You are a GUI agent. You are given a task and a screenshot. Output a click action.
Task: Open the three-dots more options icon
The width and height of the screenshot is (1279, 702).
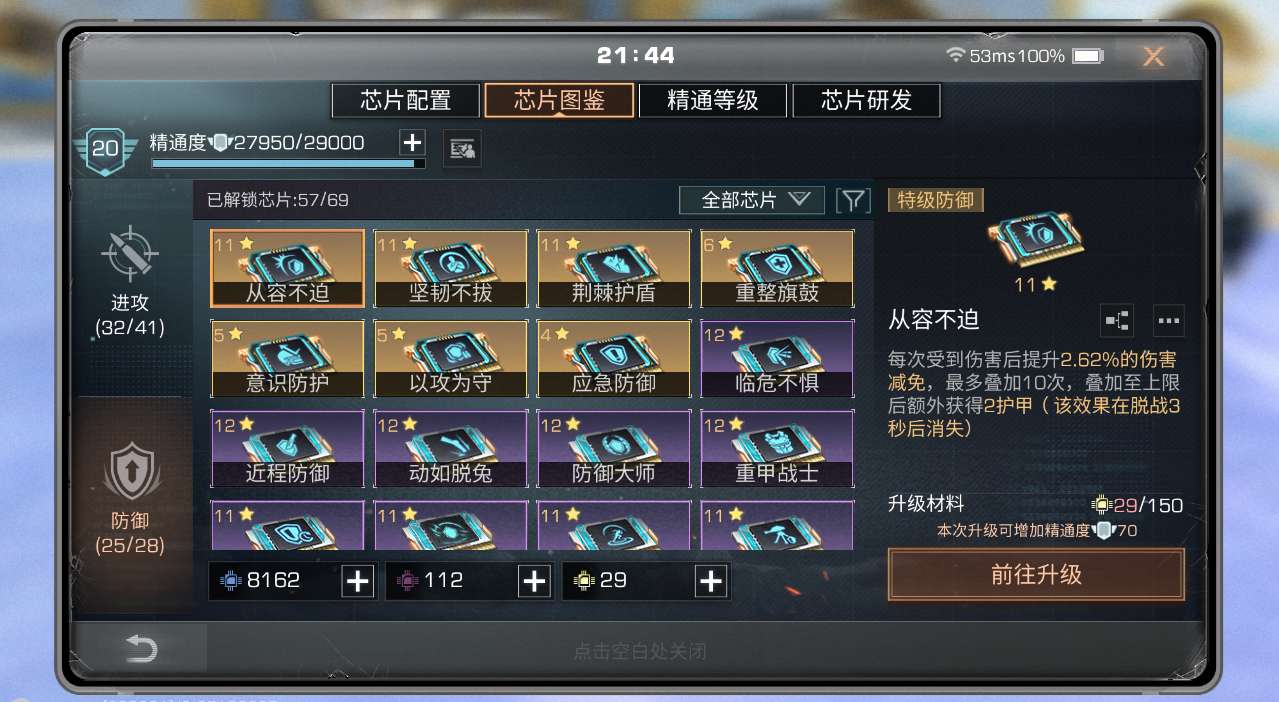click(x=1169, y=321)
